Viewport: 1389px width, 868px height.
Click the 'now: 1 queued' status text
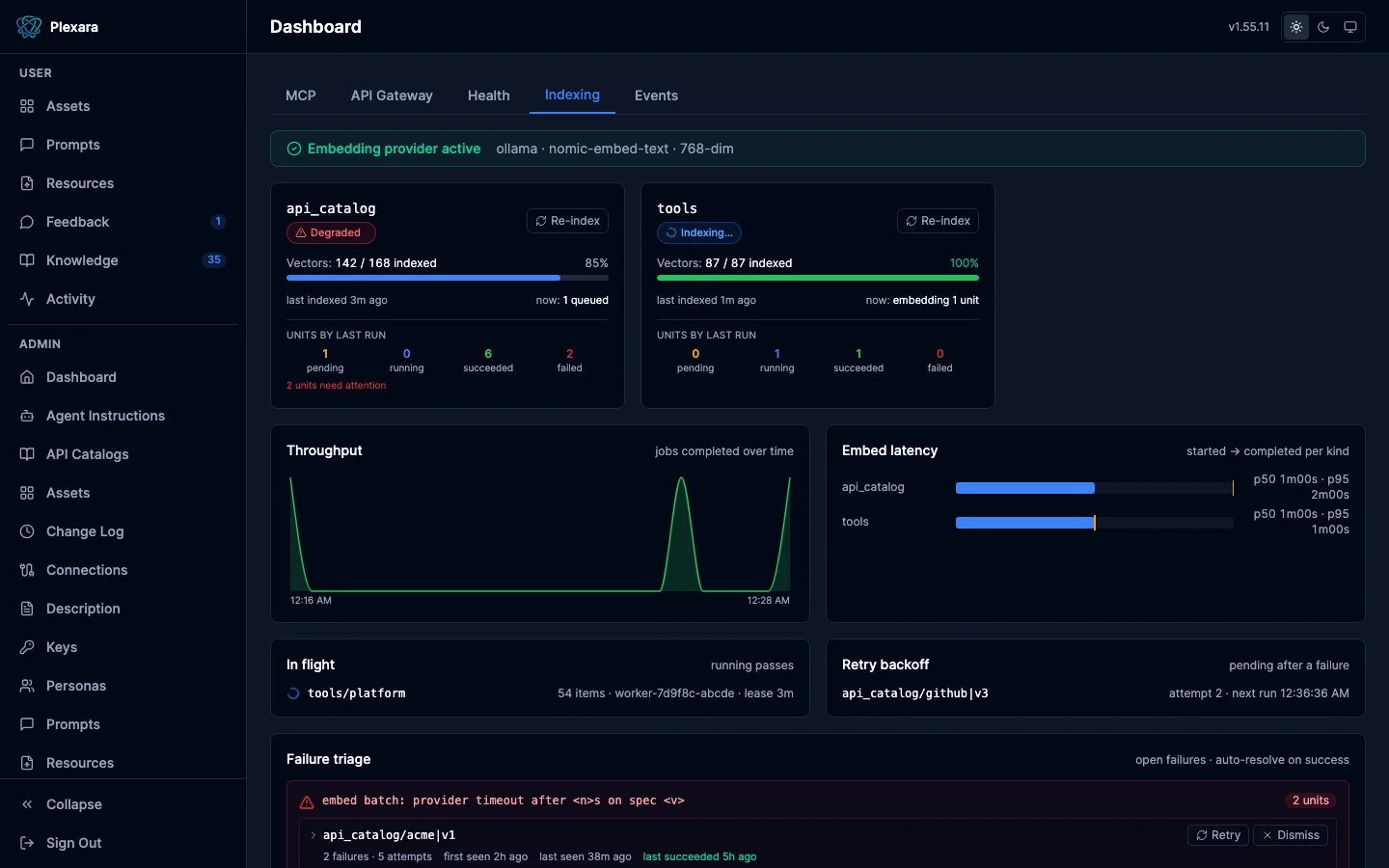click(x=572, y=300)
